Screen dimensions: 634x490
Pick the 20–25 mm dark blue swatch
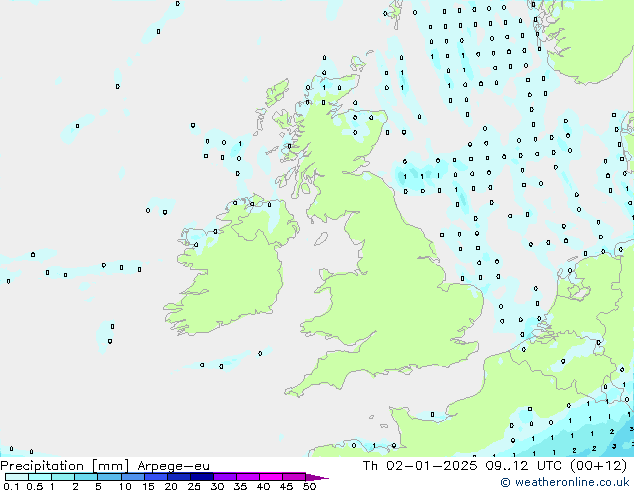(x=178, y=477)
